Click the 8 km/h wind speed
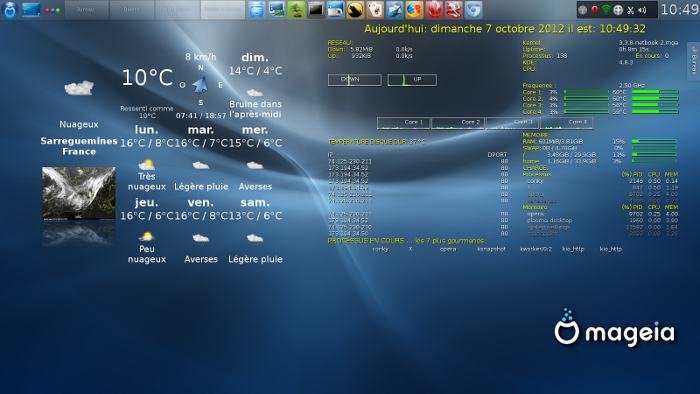The height and width of the screenshot is (394, 700). coord(200,57)
